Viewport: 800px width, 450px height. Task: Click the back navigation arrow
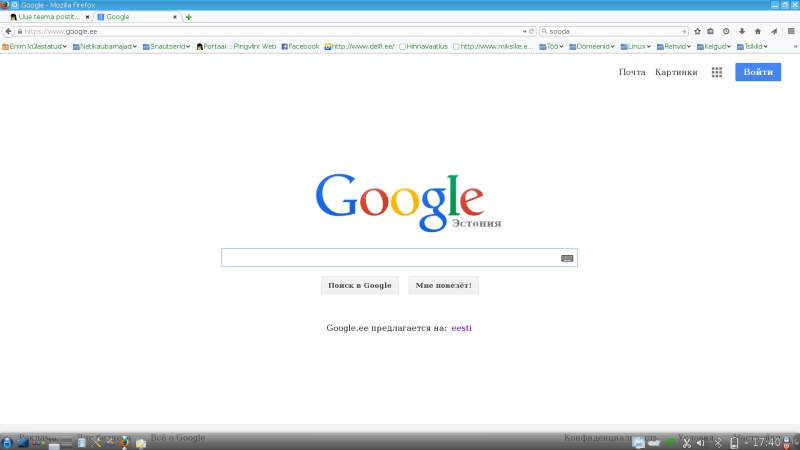8,31
